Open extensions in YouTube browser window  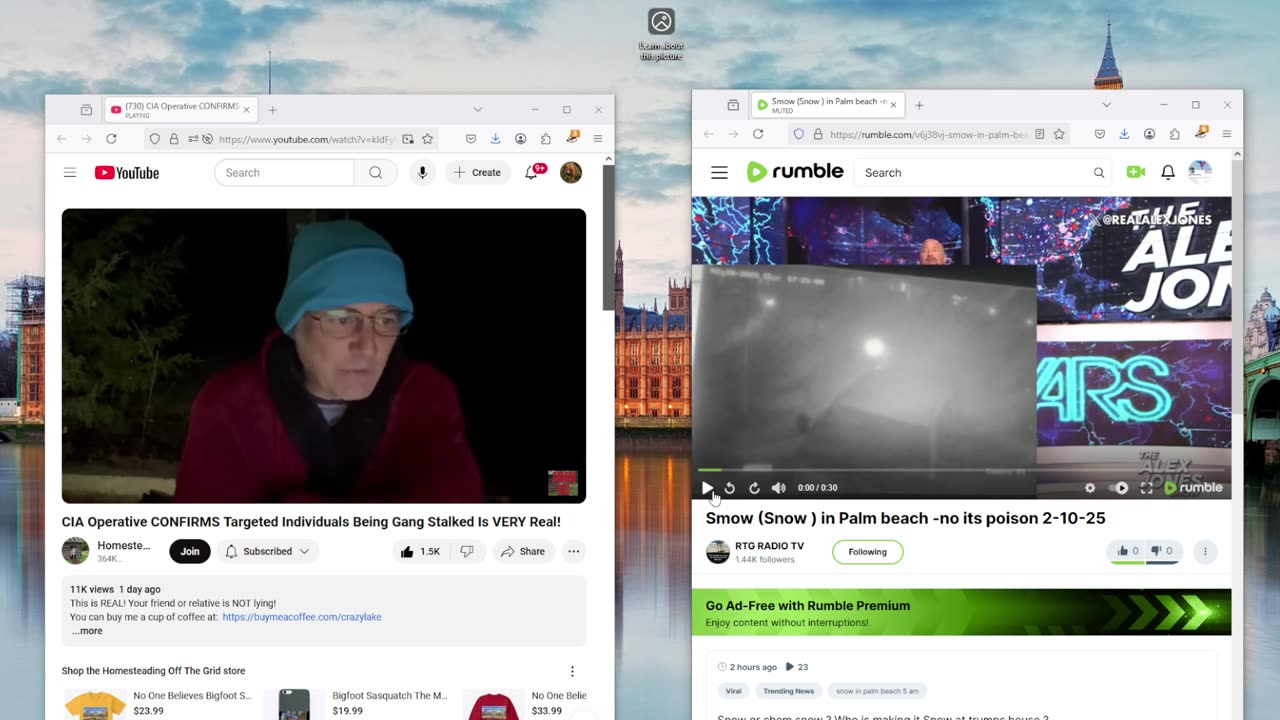[546, 139]
